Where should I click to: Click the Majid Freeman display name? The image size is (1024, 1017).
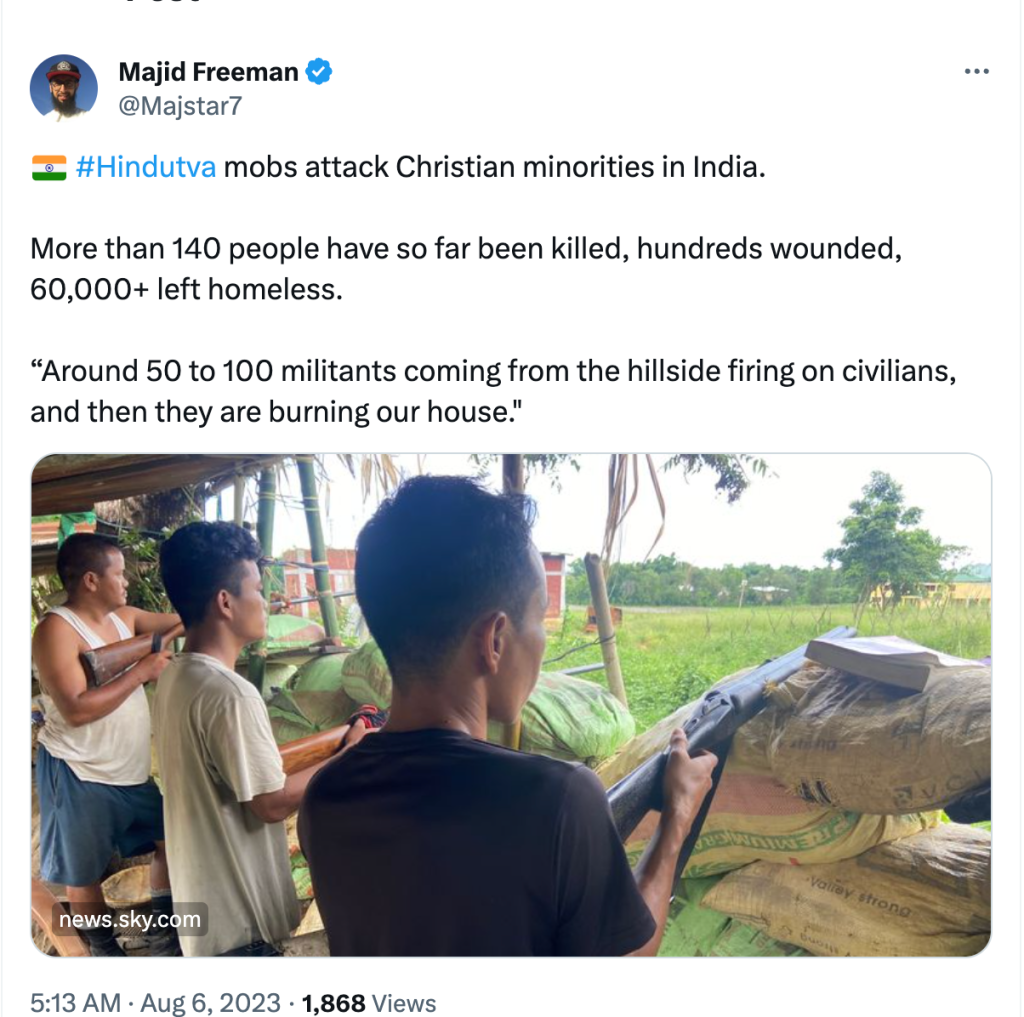click(x=208, y=72)
